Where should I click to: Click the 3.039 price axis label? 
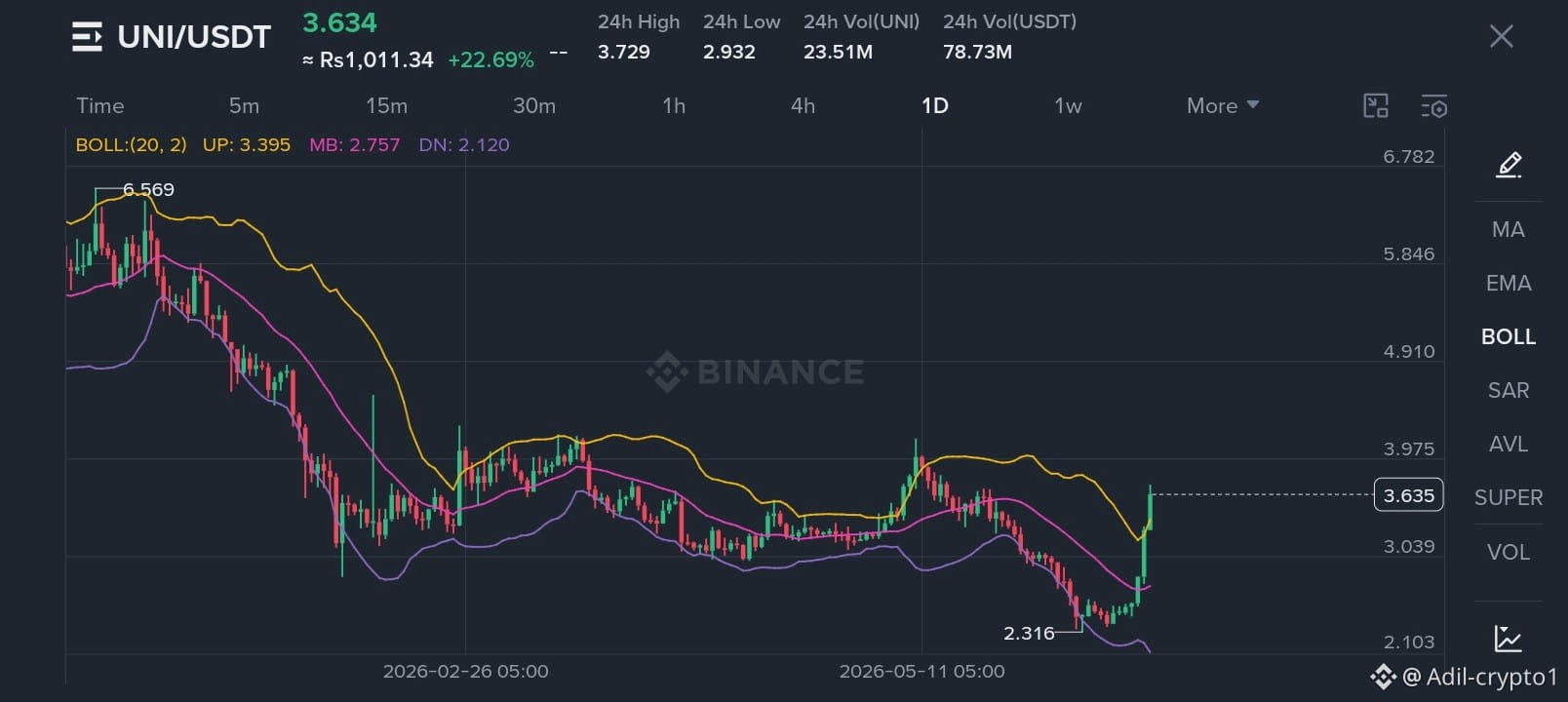click(1408, 546)
